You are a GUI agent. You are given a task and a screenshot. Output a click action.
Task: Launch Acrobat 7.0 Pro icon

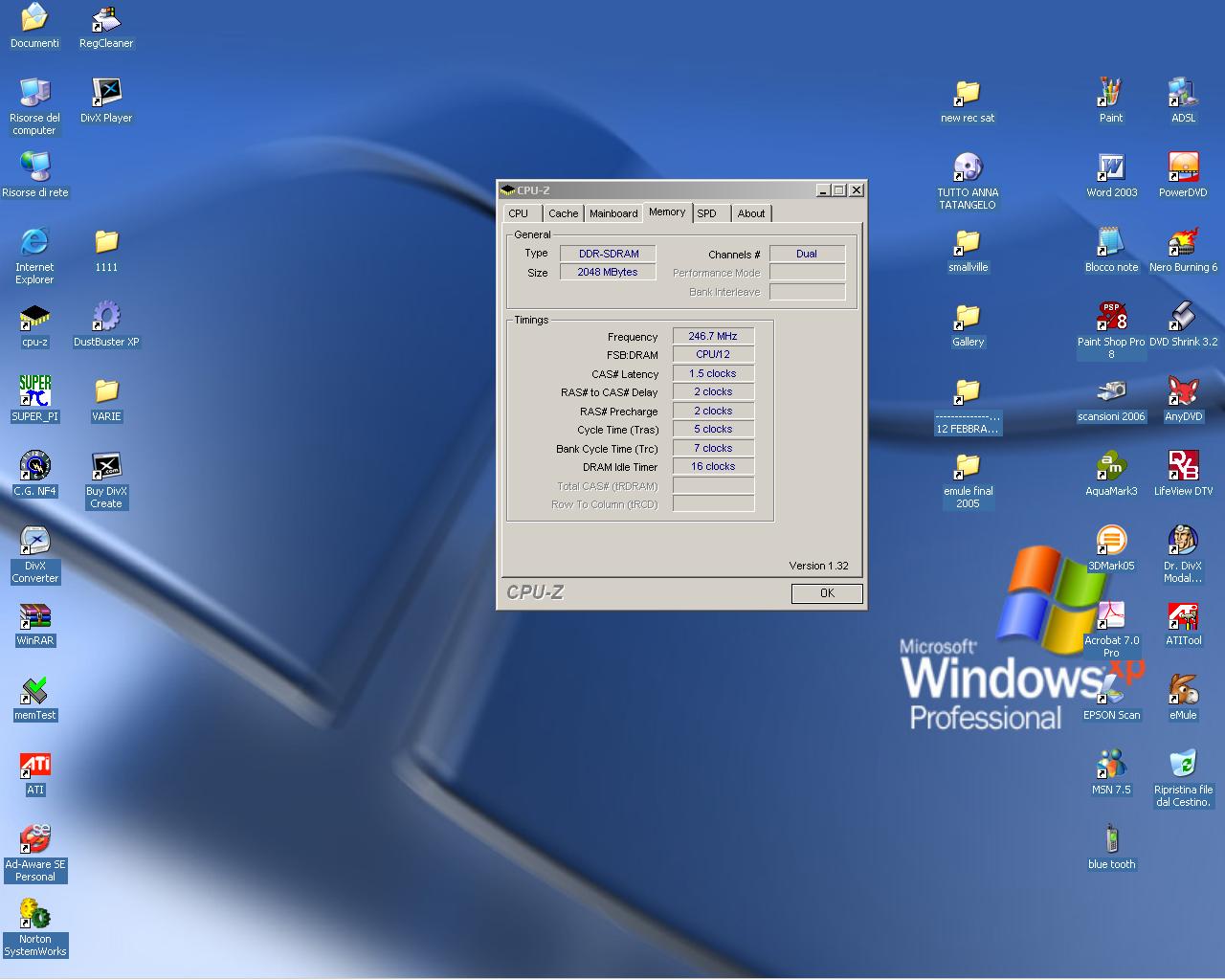(1111, 629)
